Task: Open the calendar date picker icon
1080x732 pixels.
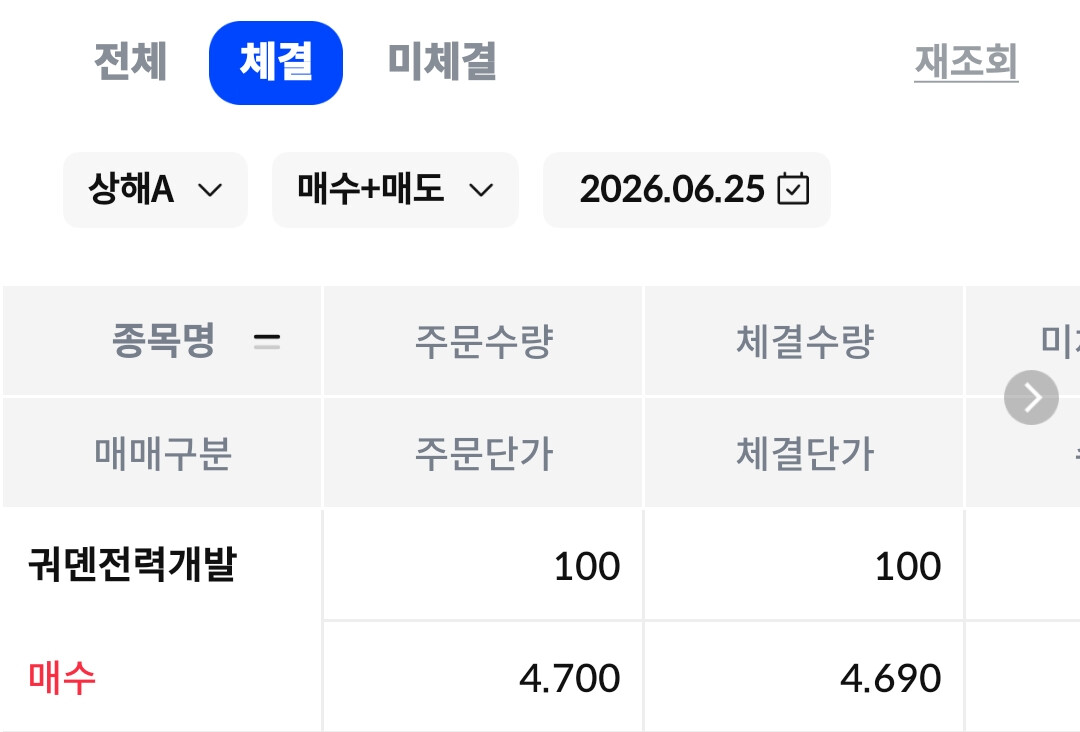Action: 793,189
